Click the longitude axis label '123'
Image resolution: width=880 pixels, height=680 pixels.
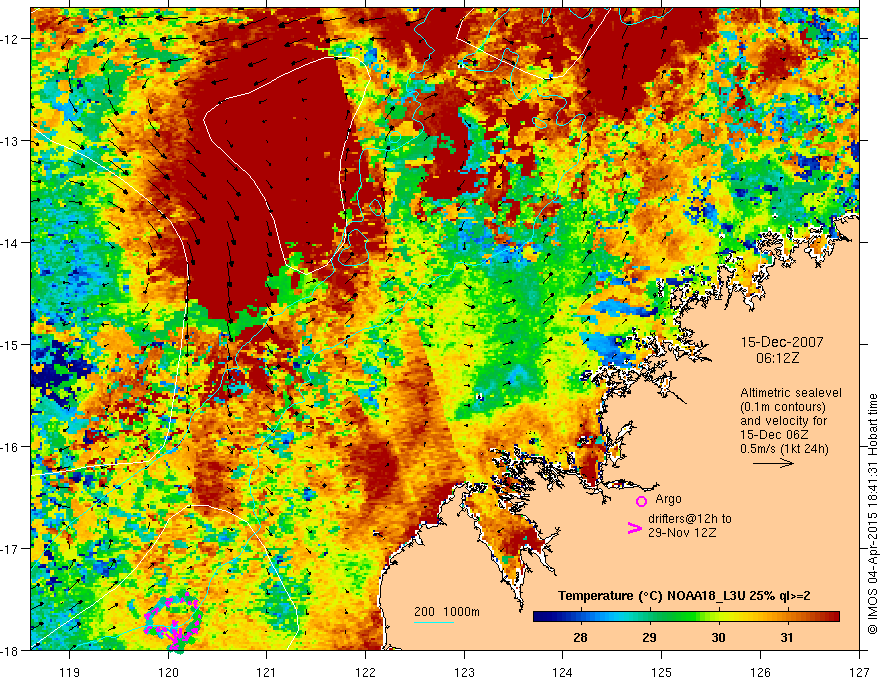(x=464, y=672)
